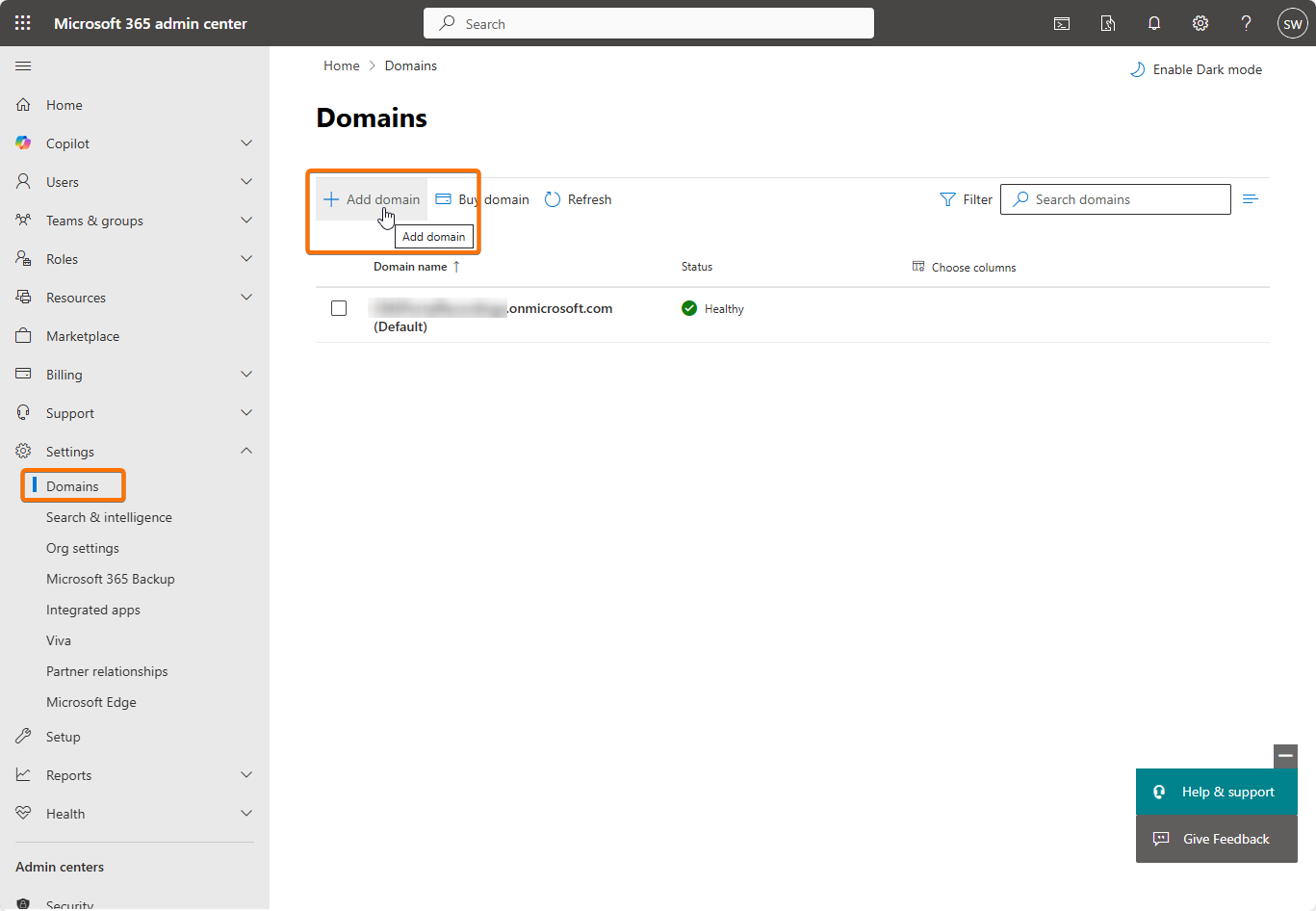
Task: Click Refresh in the toolbar
Action: [x=578, y=199]
